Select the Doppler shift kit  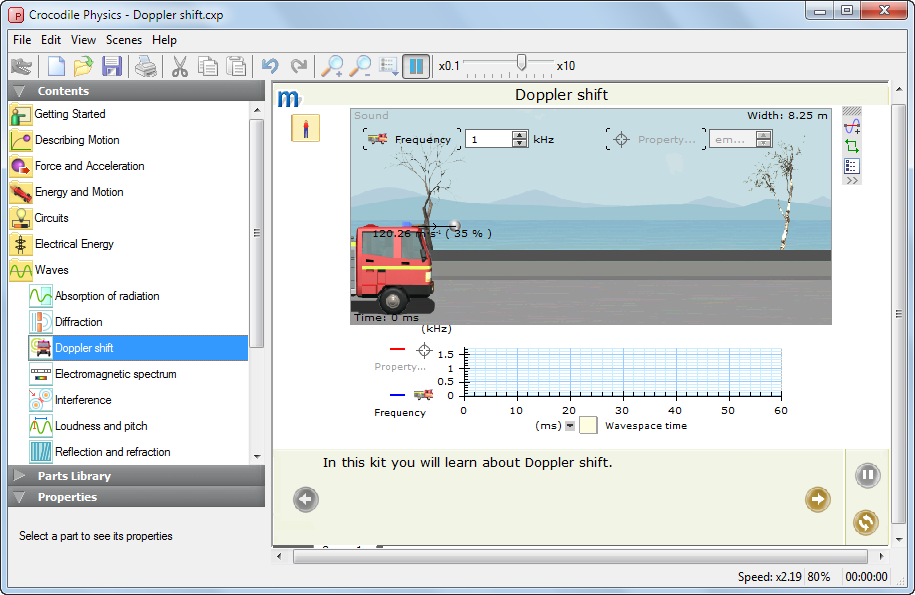pos(138,348)
